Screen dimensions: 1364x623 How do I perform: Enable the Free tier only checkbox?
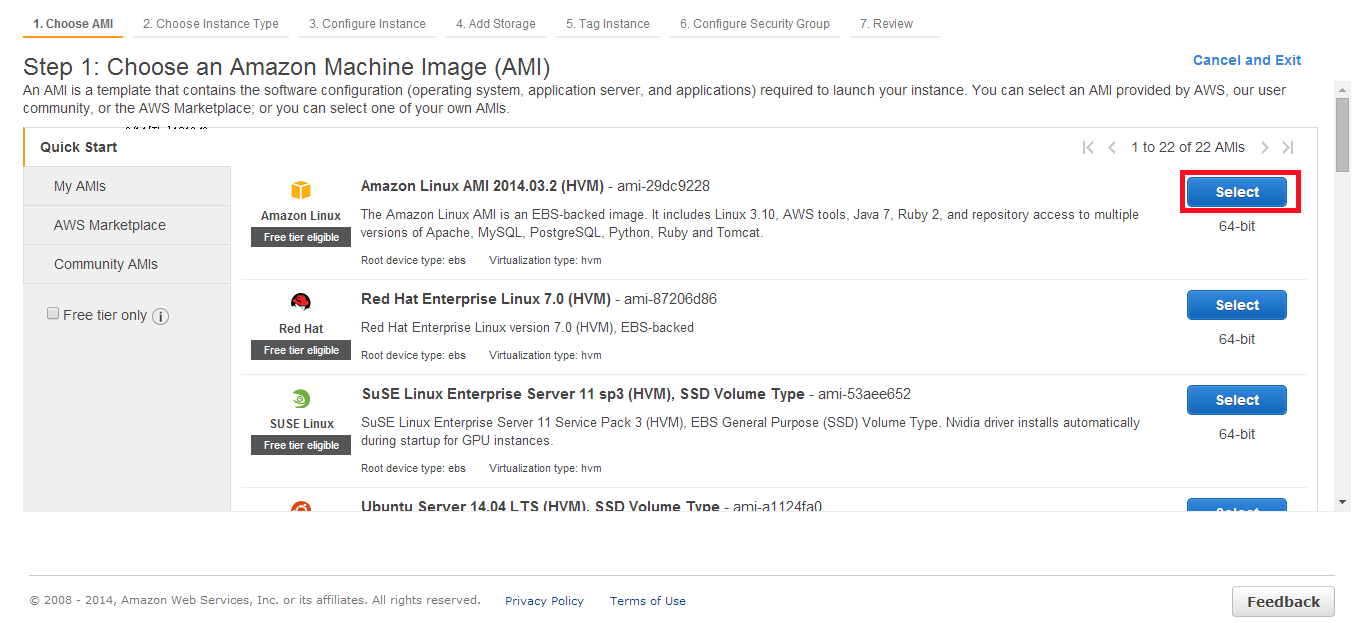[53, 314]
